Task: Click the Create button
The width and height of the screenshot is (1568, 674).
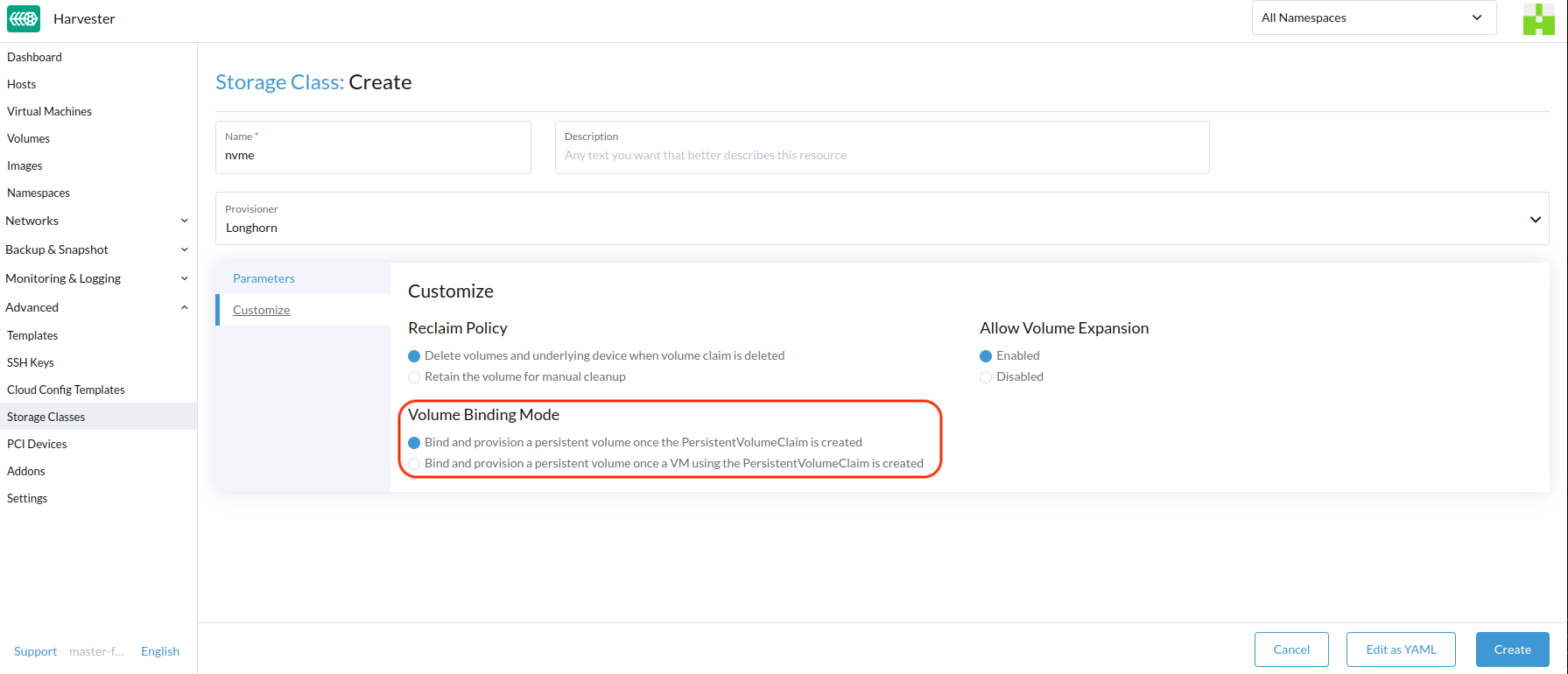Action: 1512,649
